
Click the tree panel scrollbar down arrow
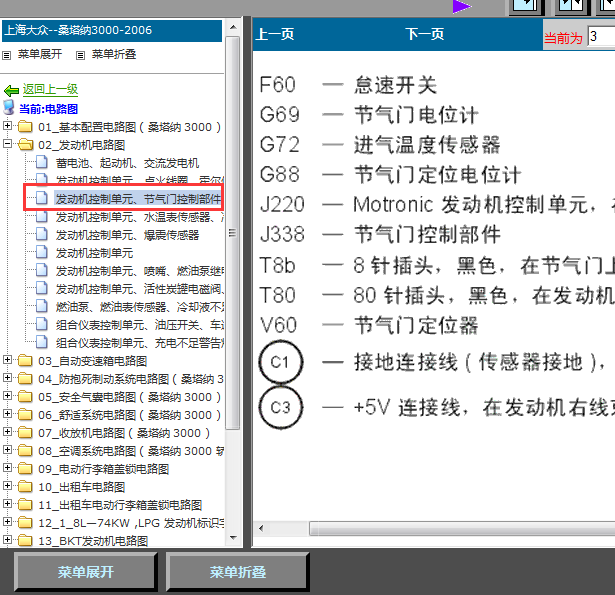tap(233, 537)
